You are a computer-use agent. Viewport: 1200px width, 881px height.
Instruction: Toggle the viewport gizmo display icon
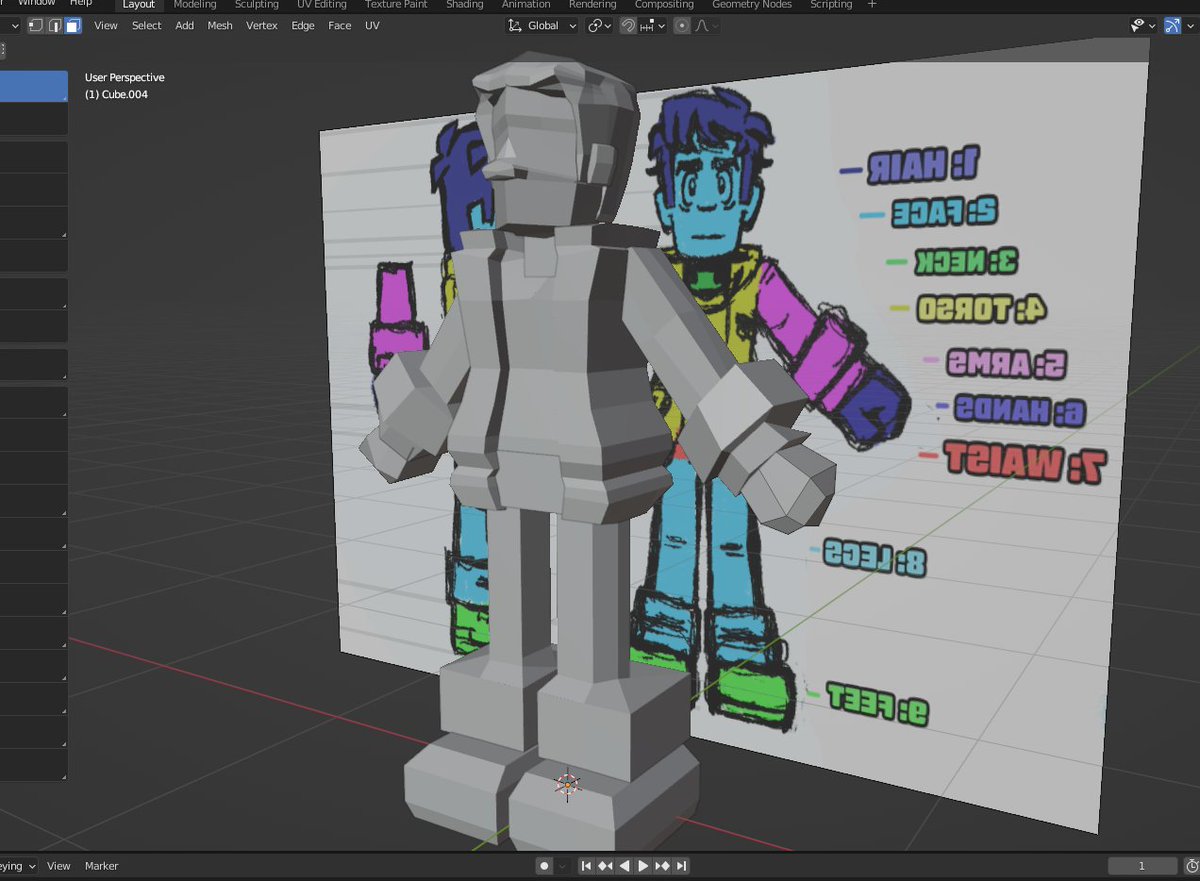pyautogui.click(x=1173, y=26)
